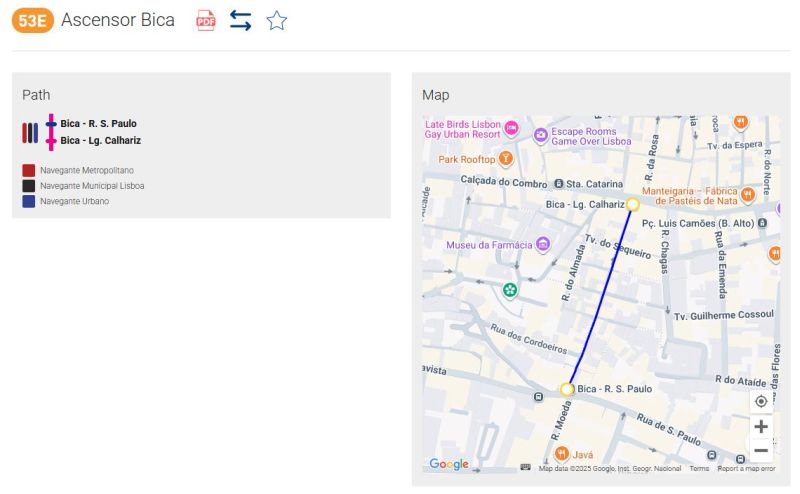Image resolution: width=800 pixels, height=494 pixels.
Task: Click the Java restaurant pin
Action: click(x=562, y=453)
